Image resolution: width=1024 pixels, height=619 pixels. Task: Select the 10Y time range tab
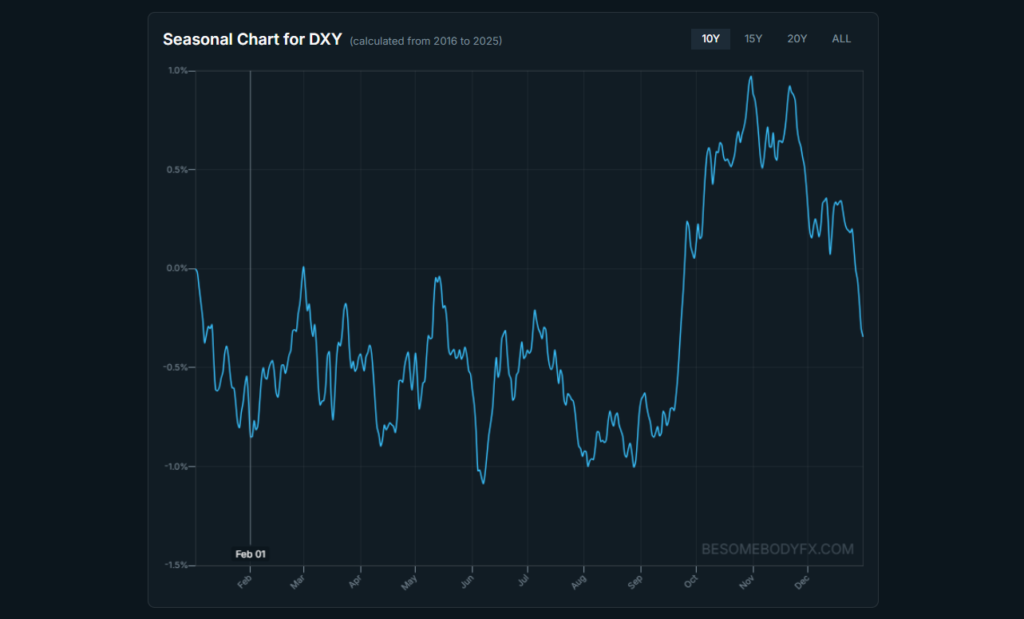(x=710, y=39)
